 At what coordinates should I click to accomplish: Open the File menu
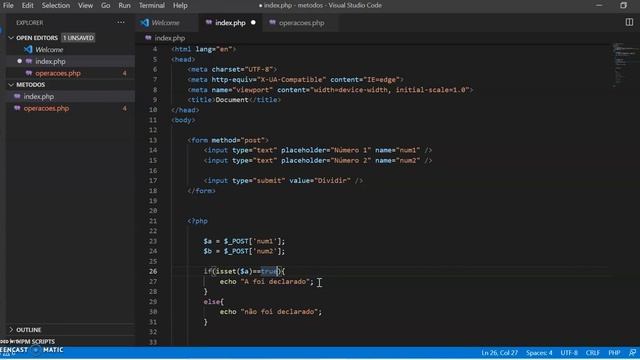click(8, 5)
